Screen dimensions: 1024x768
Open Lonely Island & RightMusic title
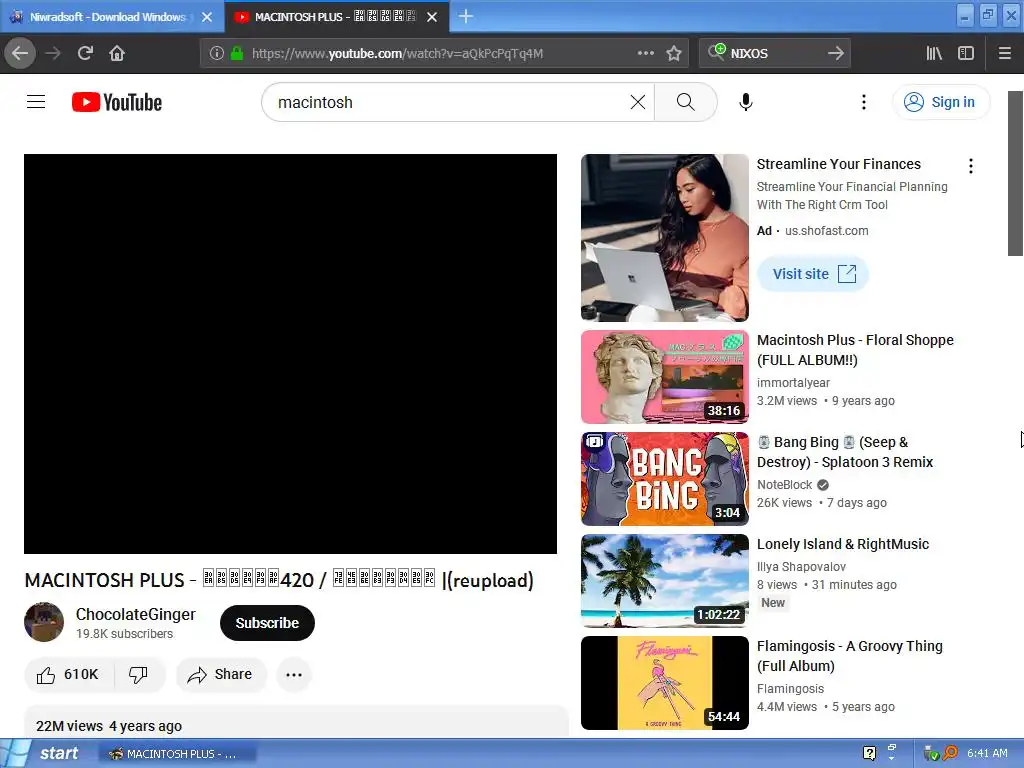coord(842,544)
